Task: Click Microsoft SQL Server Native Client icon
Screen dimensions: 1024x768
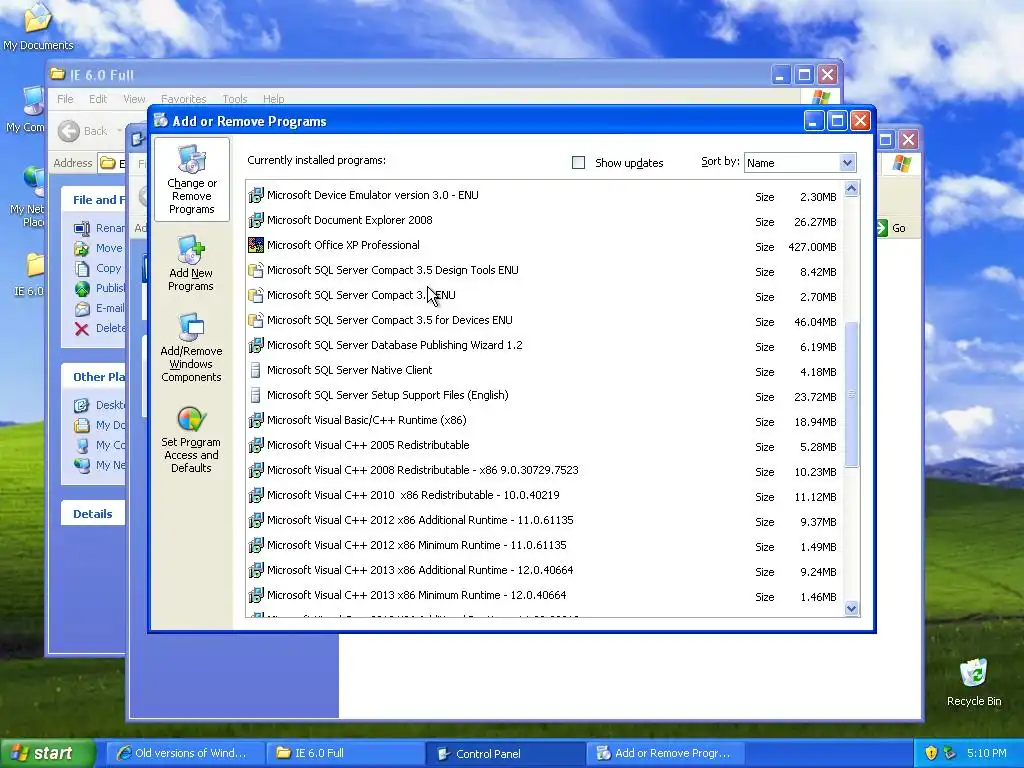Action: (256, 370)
